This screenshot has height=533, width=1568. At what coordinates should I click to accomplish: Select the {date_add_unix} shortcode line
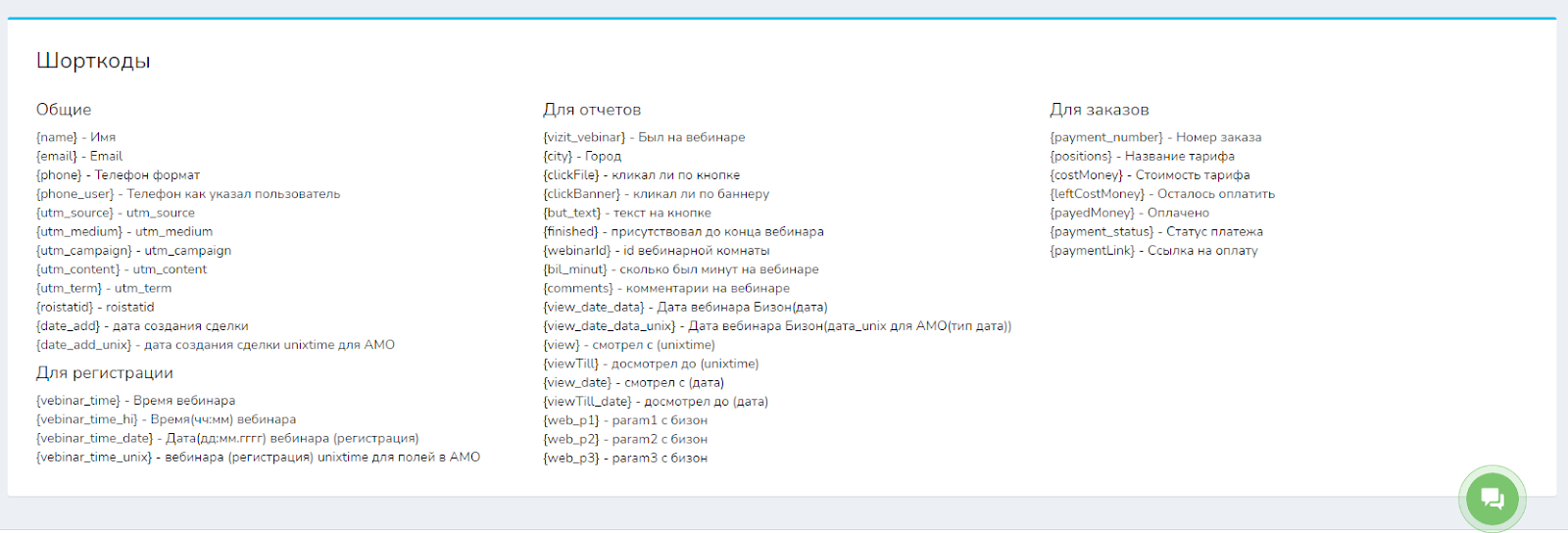(x=215, y=345)
